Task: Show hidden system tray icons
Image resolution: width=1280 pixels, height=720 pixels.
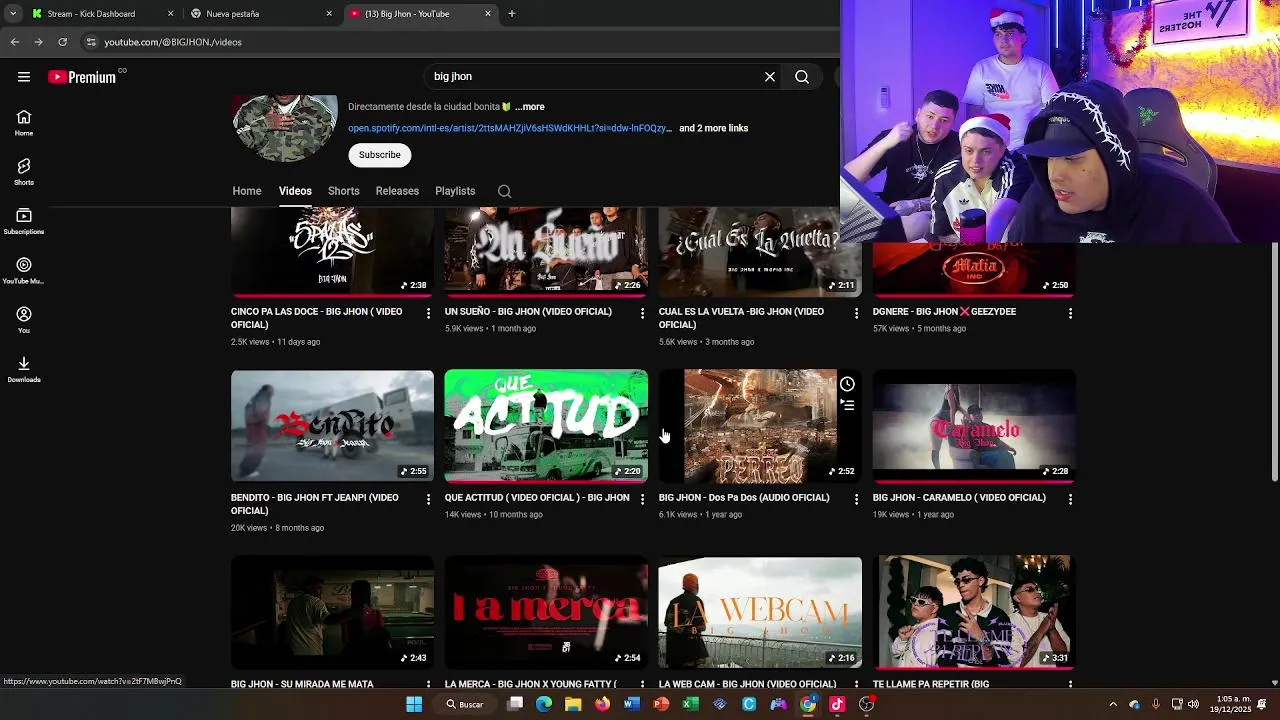Action: [1113, 704]
